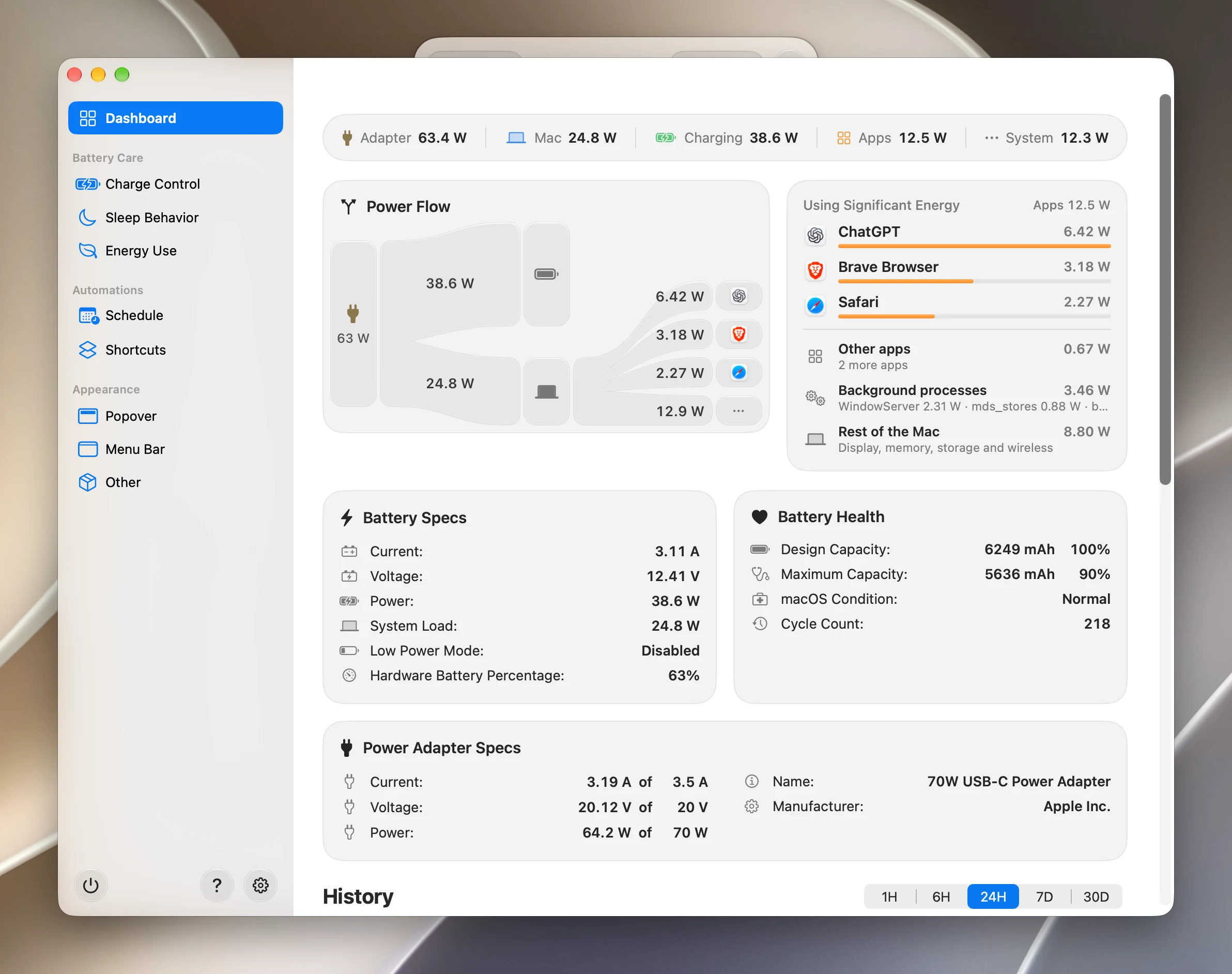Click Brave icon in Power Flow diagram

coord(739,334)
